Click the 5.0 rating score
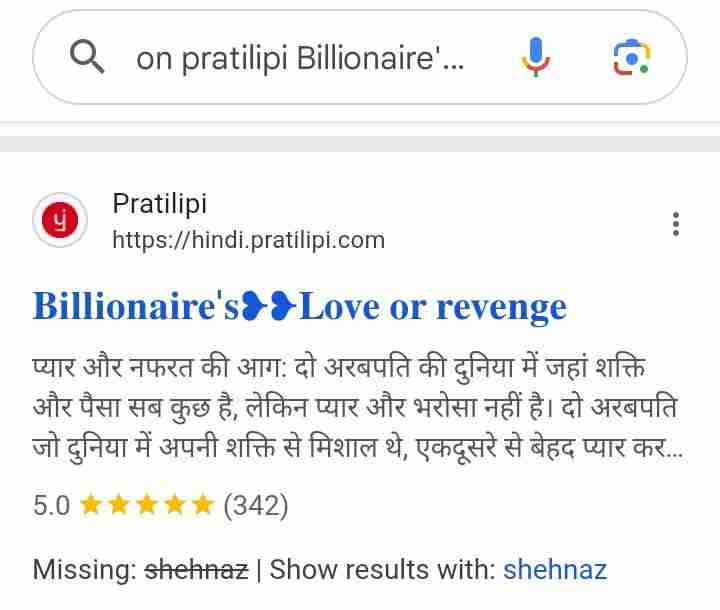Image resolution: width=720 pixels, height=610 pixels. point(51,505)
